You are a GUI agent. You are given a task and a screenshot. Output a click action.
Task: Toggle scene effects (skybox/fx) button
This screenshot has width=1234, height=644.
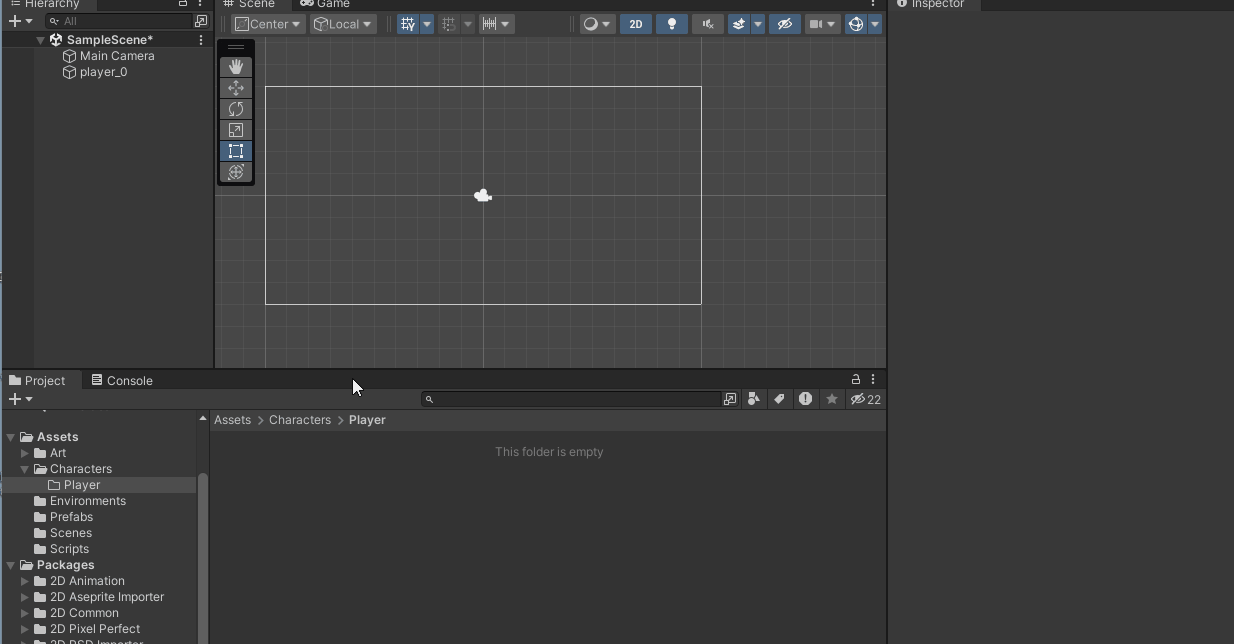tap(739, 24)
